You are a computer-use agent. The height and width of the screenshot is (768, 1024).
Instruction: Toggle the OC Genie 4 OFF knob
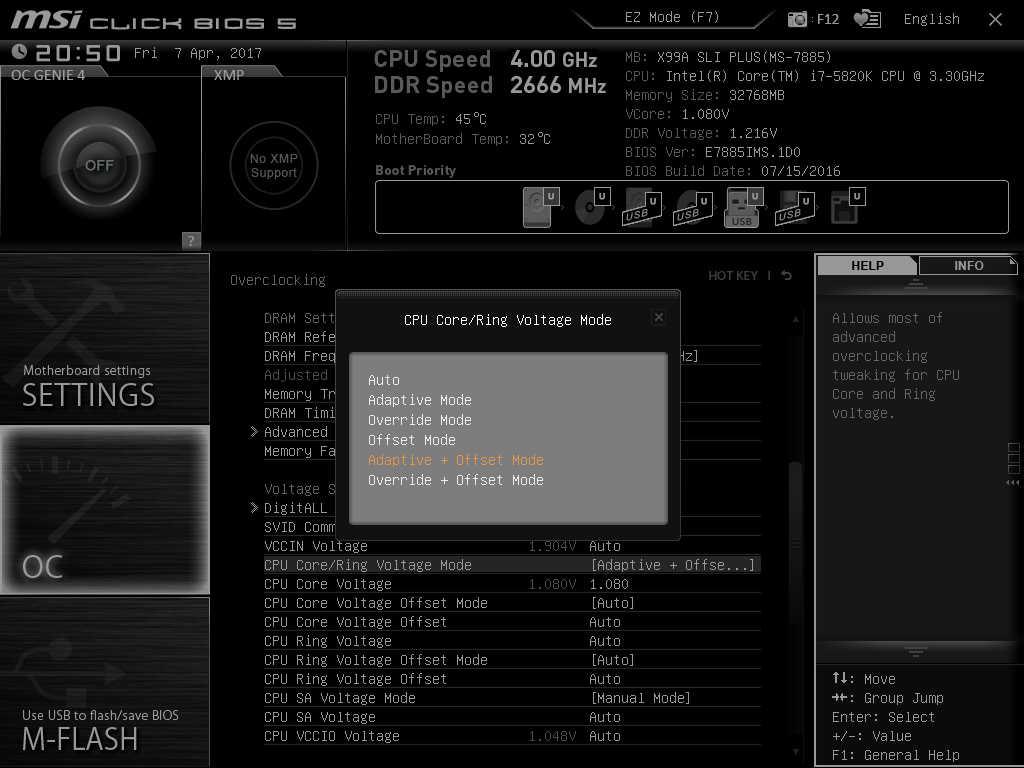click(x=99, y=165)
